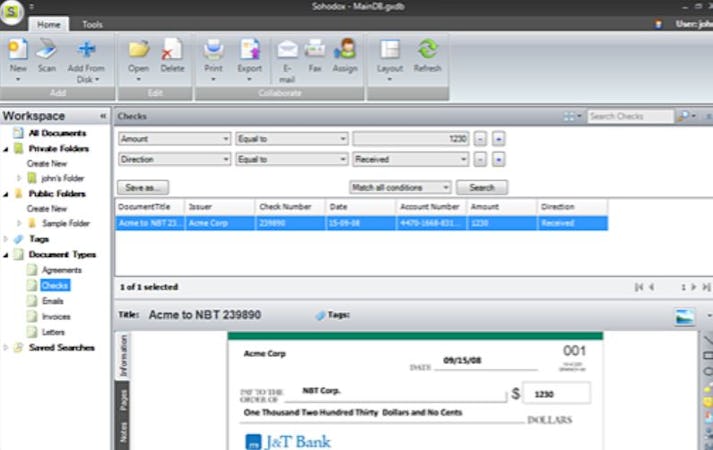
Task: Click the New document icon
Action: 18,50
